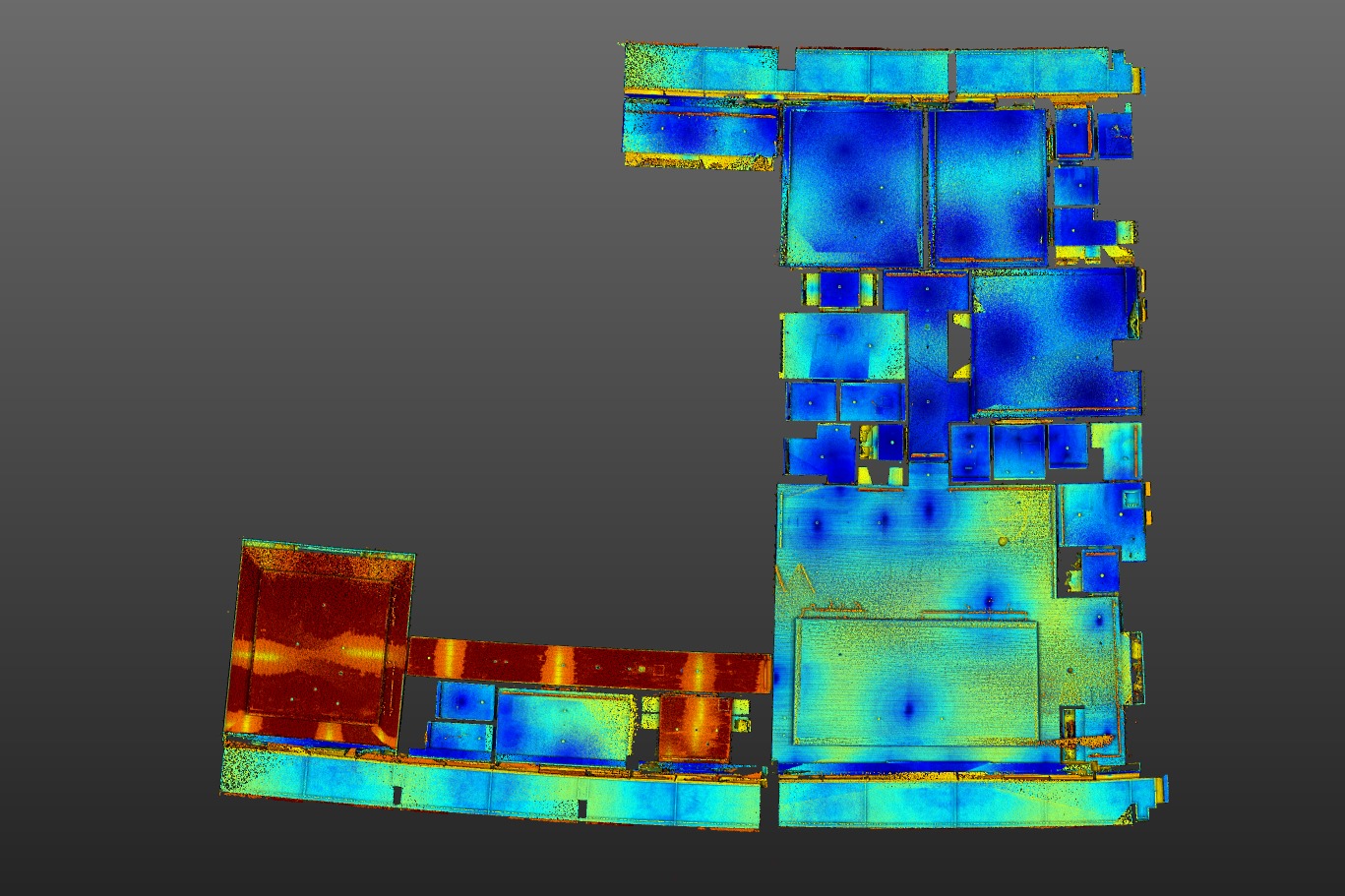
Task: Click the round yellow marker in the green hall
Action: (x=1003, y=541)
